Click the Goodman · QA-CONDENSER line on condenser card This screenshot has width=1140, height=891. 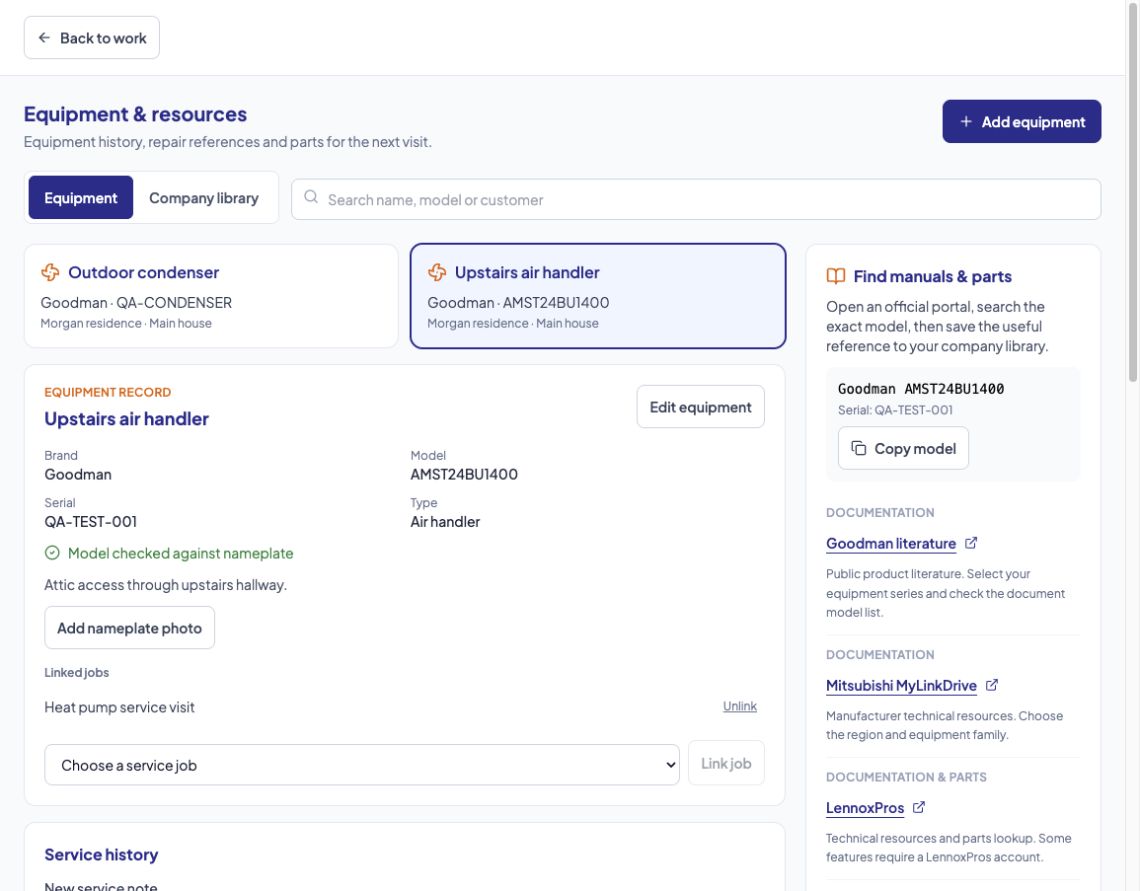[x=136, y=302]
